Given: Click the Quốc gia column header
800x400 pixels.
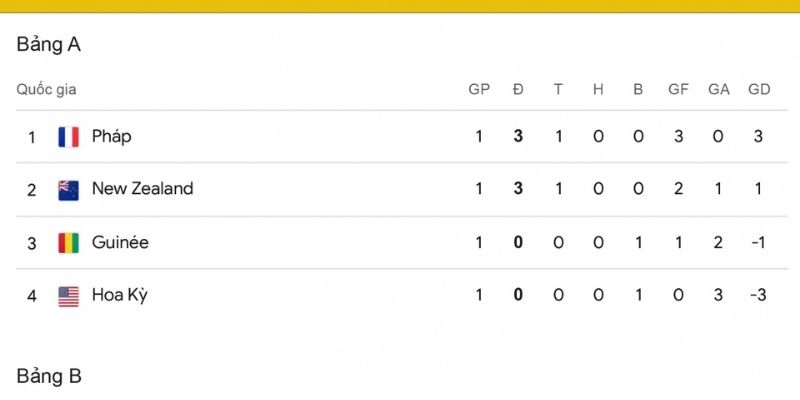Looking at the screenshot, I should pos(46,90).
